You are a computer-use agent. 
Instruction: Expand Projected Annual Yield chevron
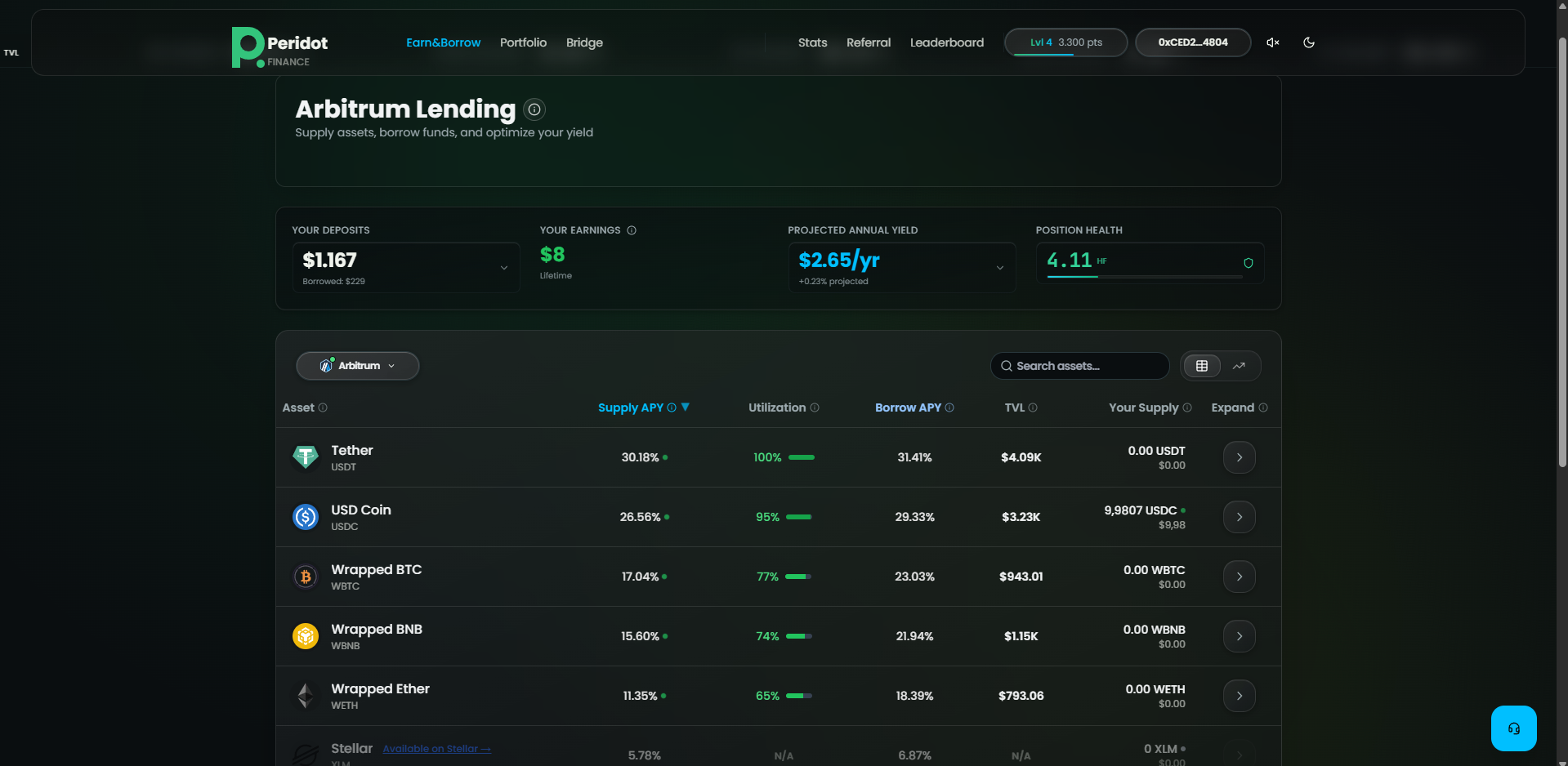(x=999, y=268)
